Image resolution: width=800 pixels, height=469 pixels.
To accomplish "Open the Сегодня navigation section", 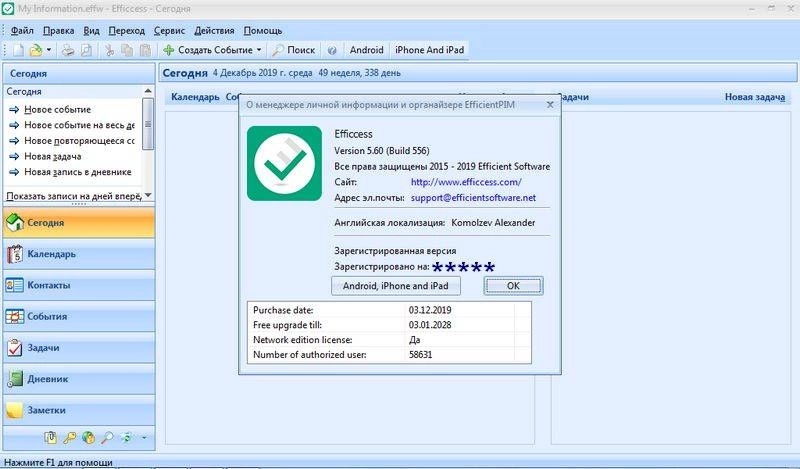I will pos(79,223).
